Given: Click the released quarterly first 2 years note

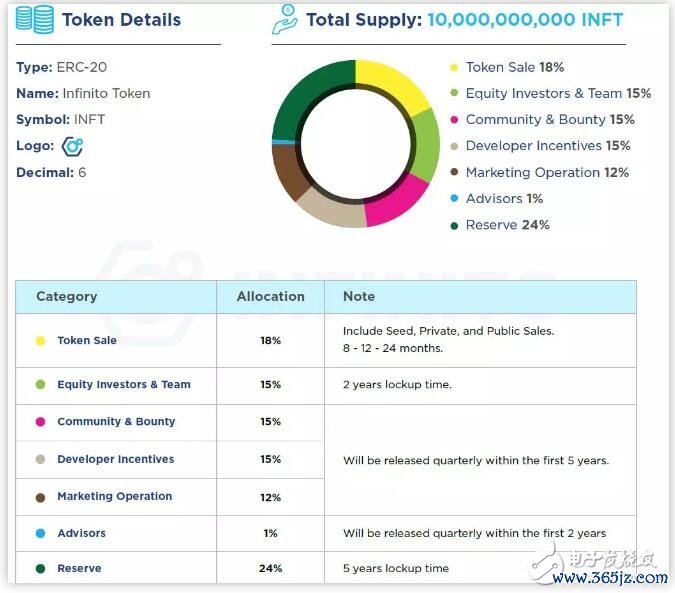Looking at the screenshot, I should click(x=474, y=533).
